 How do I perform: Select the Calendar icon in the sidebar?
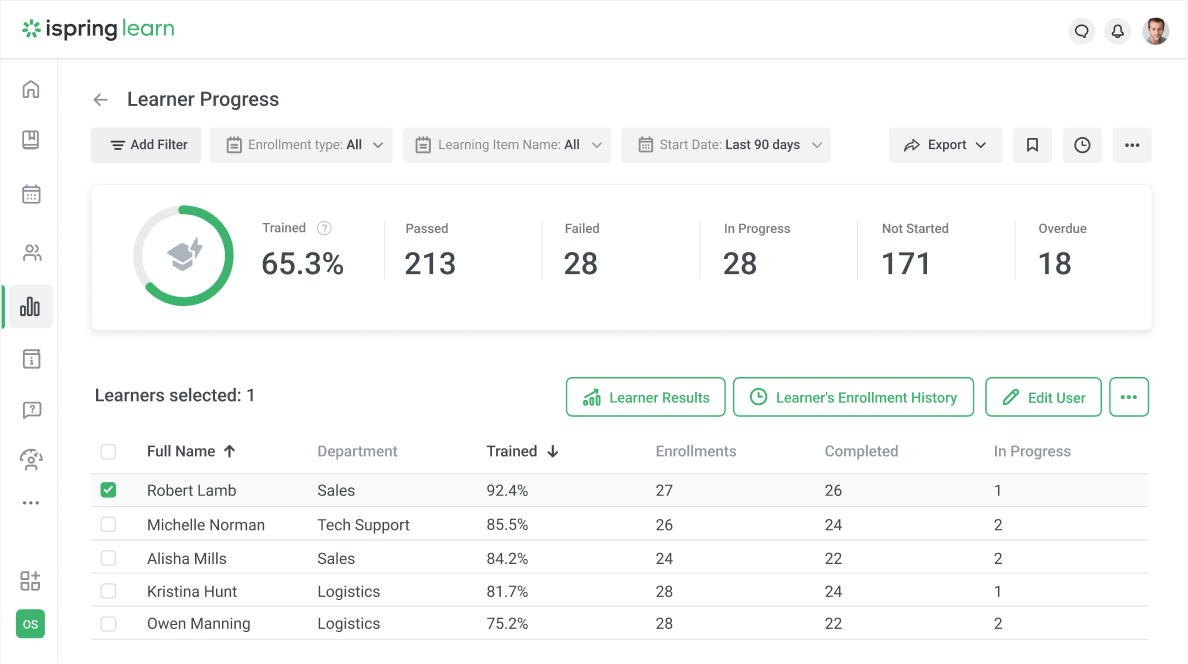[x=30, y=194]
